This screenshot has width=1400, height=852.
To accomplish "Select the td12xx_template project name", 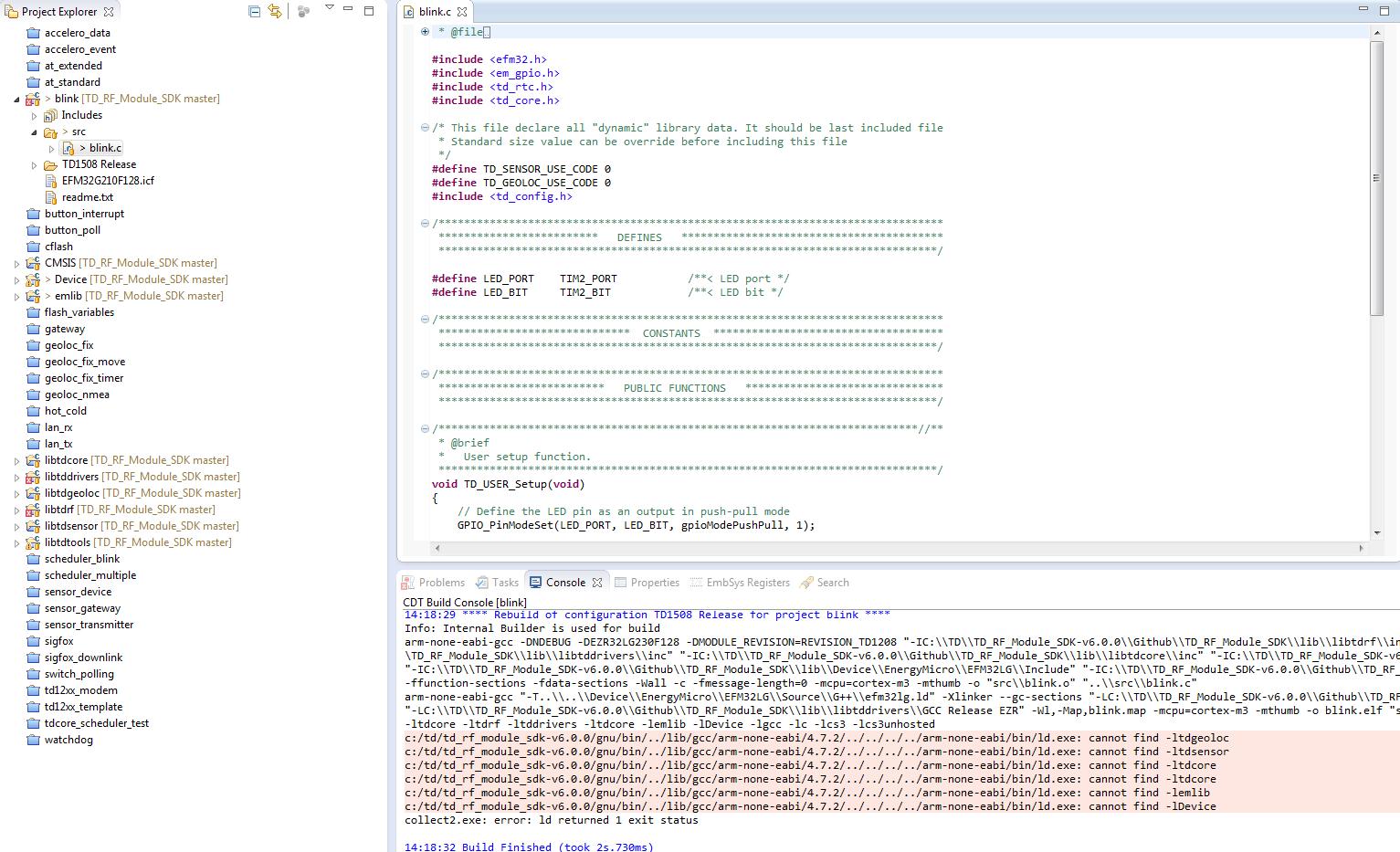I will [83, 707].
